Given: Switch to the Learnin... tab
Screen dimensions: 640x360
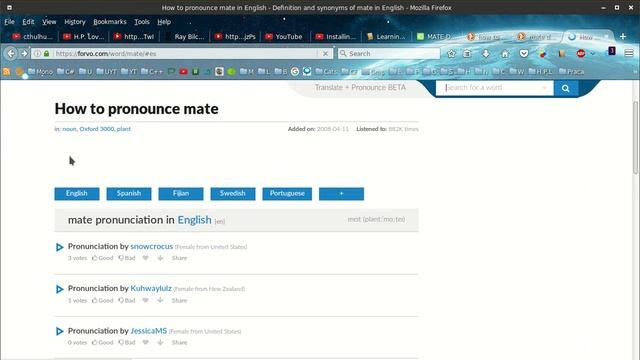Looking at the screenshot, I should 387,37.
